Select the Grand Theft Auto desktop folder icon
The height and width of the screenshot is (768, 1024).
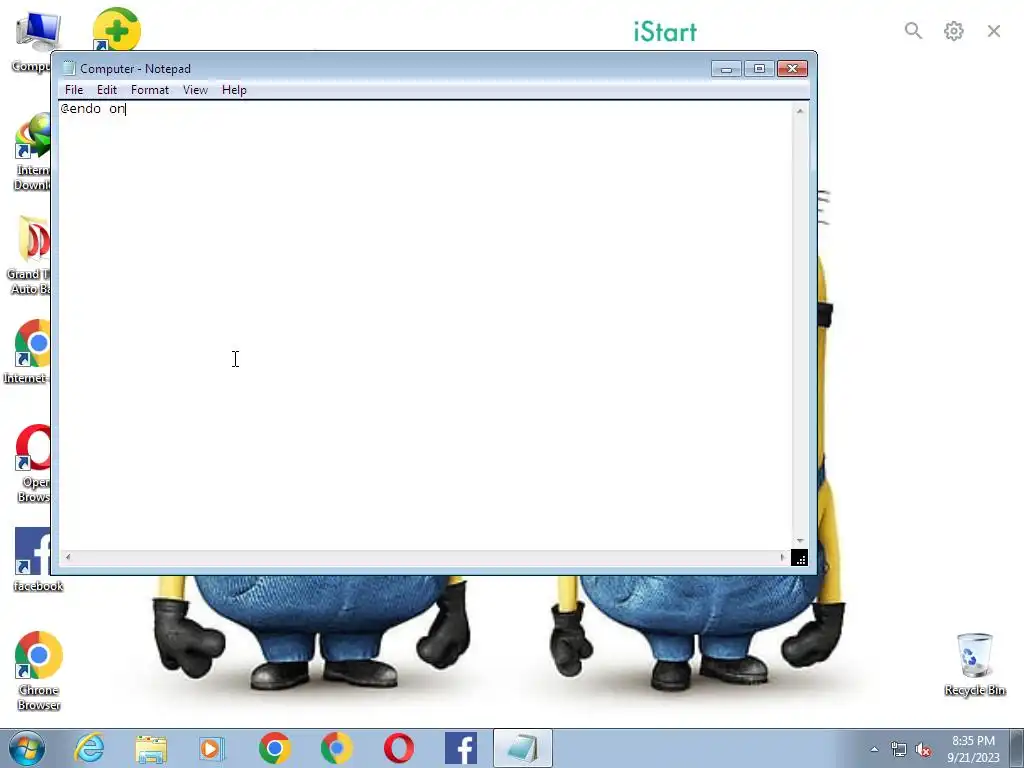(x=30, y=255)
